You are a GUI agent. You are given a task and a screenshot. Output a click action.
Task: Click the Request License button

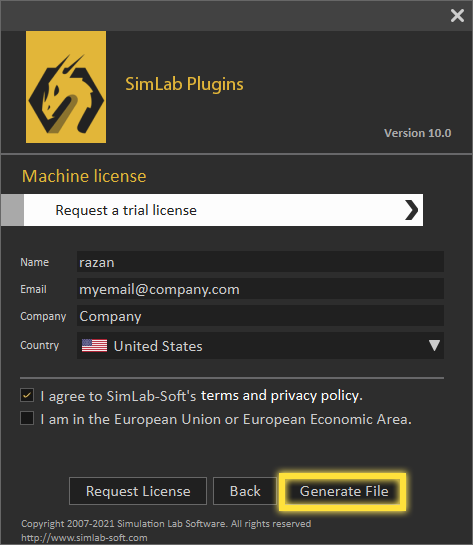[138, 491]
